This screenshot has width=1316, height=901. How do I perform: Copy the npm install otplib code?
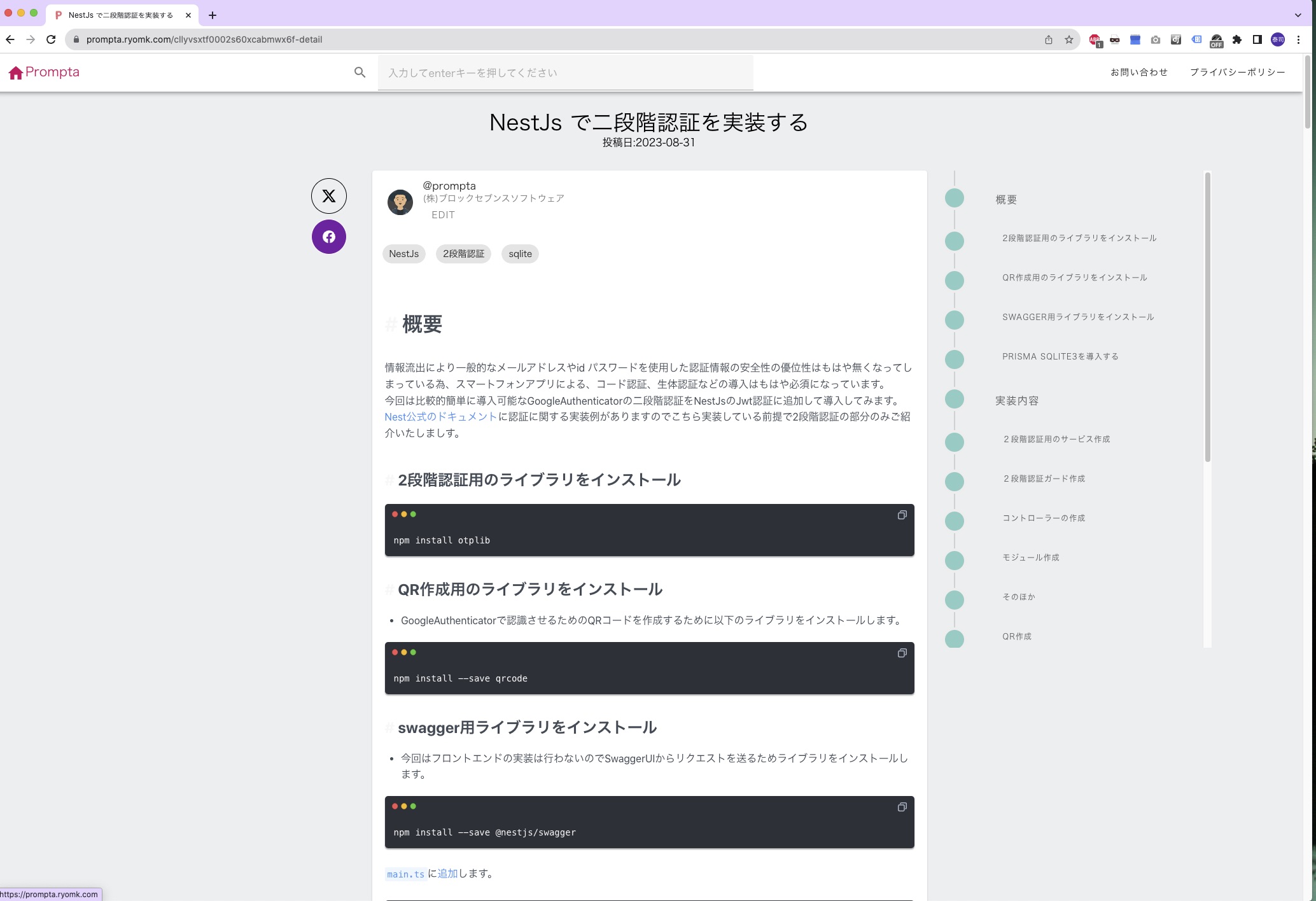tap(902, 515)
